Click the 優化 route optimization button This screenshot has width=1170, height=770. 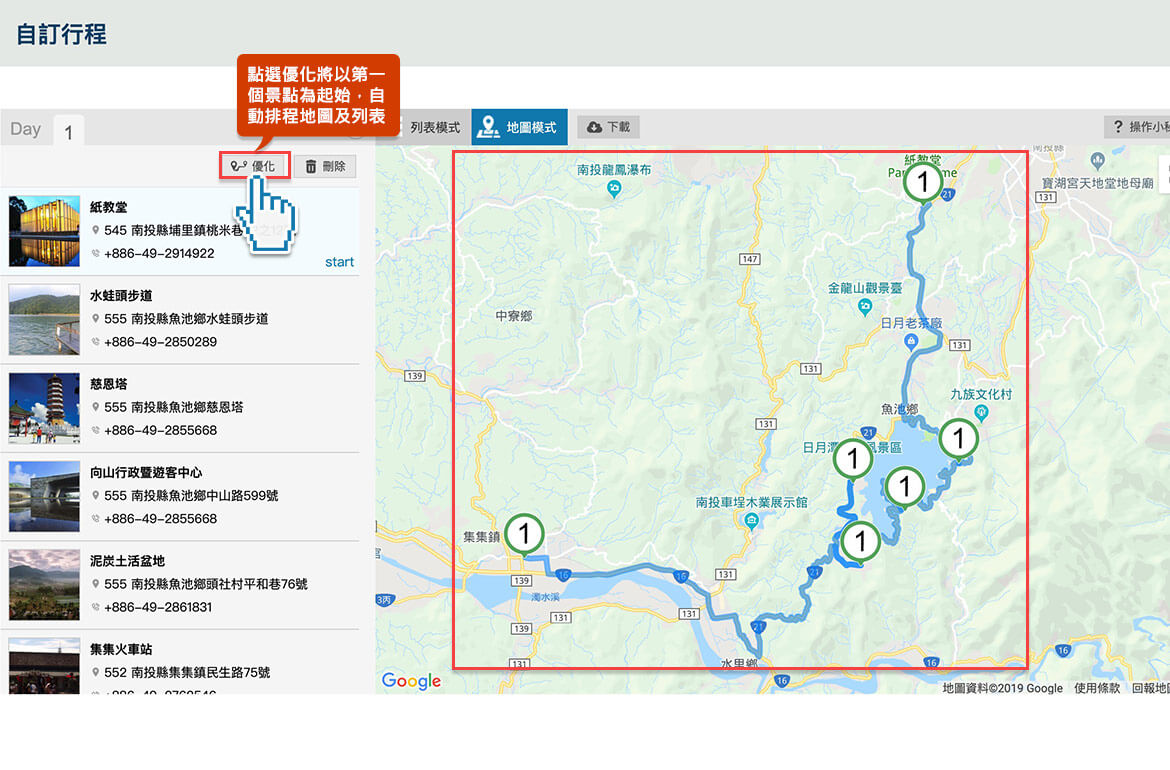pyautogui.click(x=254, y=166)
